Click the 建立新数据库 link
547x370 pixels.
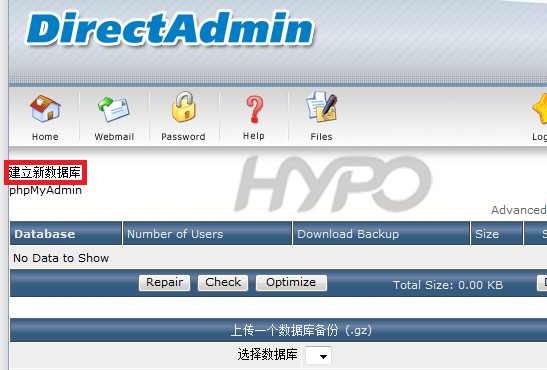(45, 172)
